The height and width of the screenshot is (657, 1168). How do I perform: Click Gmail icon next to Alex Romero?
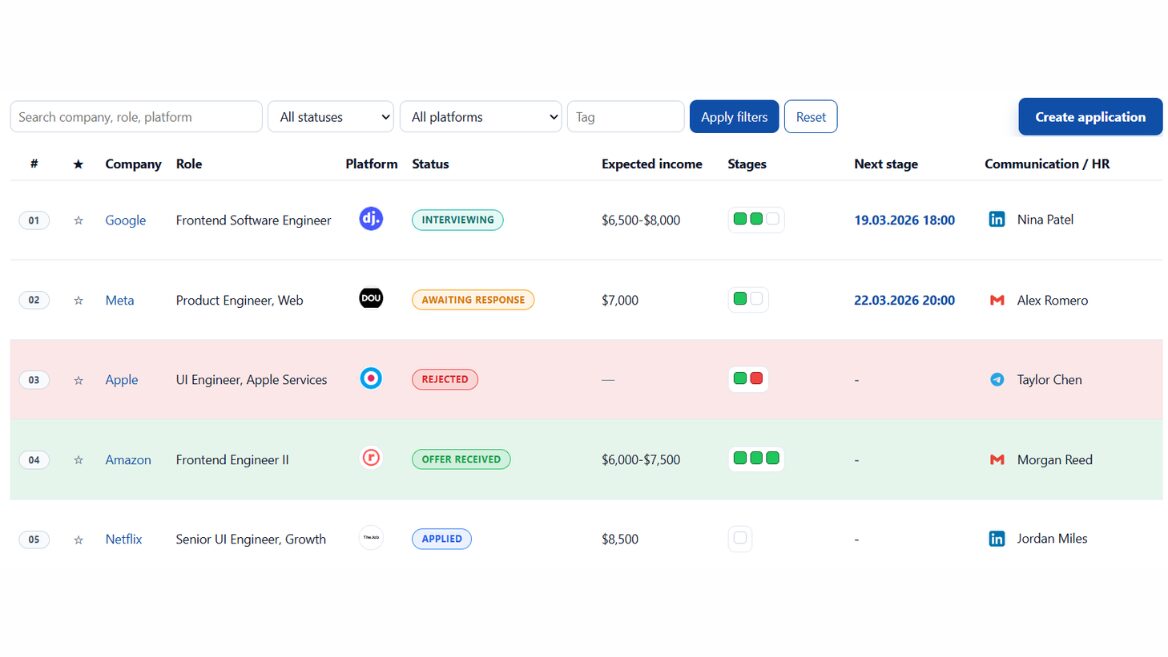(x=997, y=300)
